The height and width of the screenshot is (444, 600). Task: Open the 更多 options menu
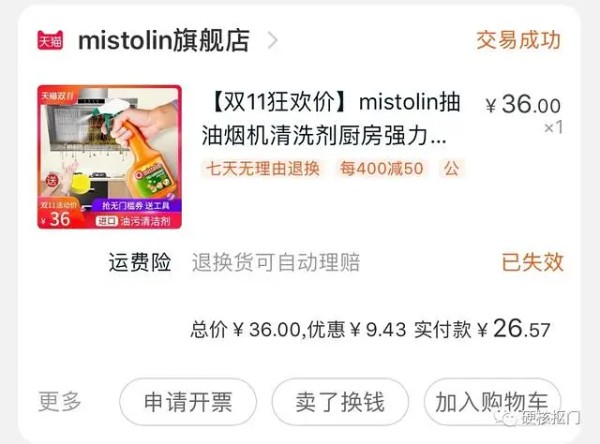(x=60, y=402)
